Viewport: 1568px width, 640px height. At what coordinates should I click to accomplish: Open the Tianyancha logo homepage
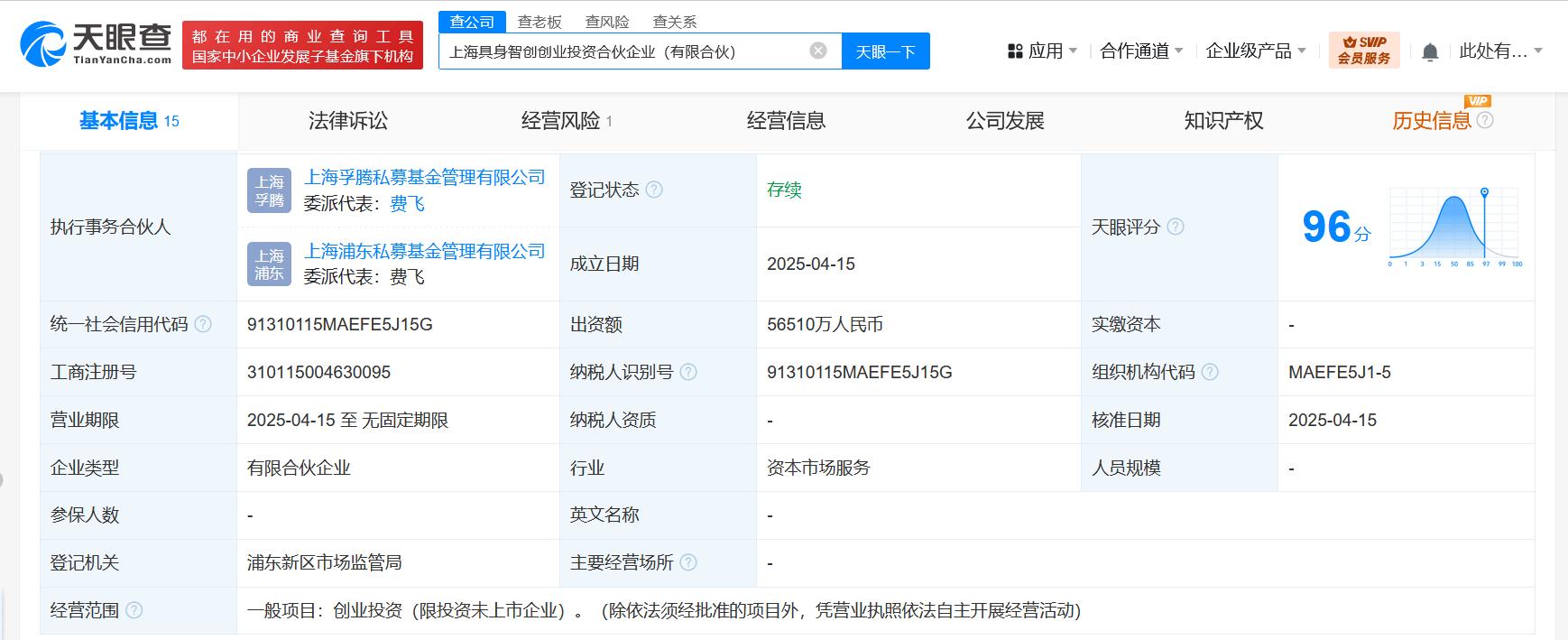pyautogui.click(x=96, y=44)
